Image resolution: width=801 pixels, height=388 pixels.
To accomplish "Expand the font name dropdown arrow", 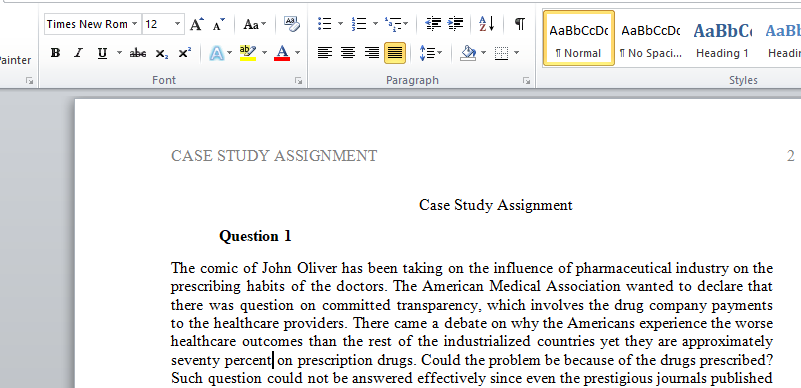I will (134, 24).
